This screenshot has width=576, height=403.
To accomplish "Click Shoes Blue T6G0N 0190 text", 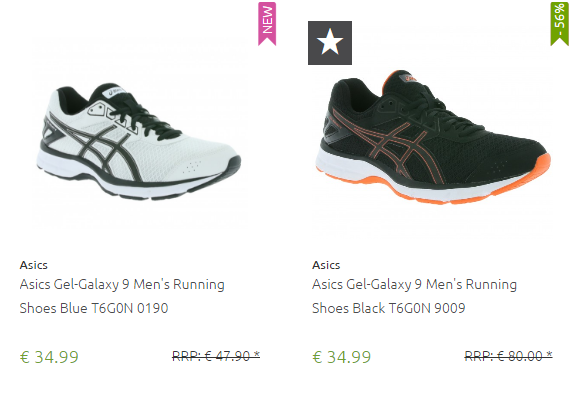I will (x=94, y=308).
